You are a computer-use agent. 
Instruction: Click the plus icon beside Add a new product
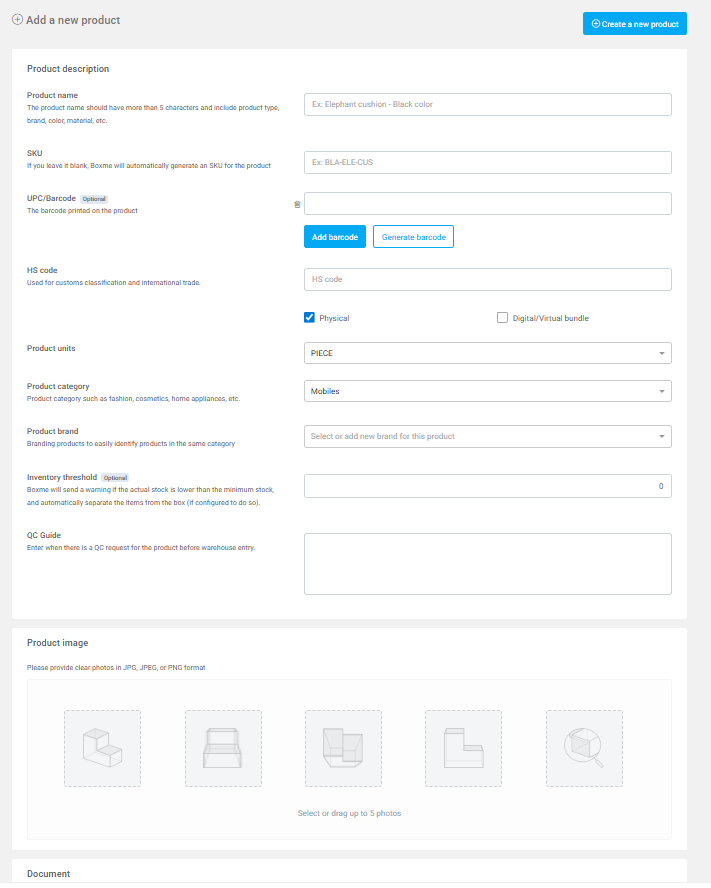(x=17, y=20)
